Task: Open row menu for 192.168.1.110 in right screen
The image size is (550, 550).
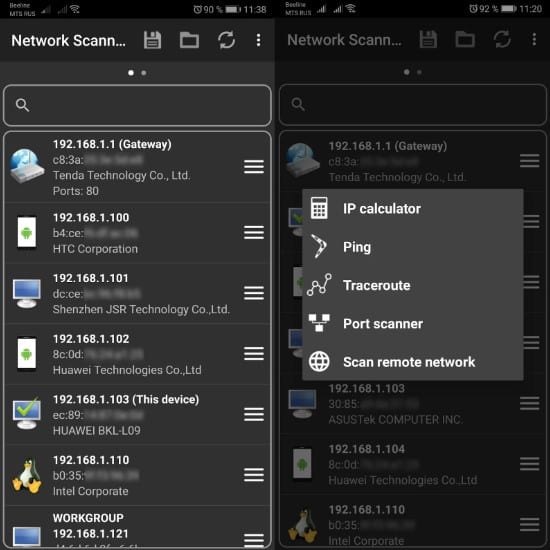Action: [x=530, y=524]
